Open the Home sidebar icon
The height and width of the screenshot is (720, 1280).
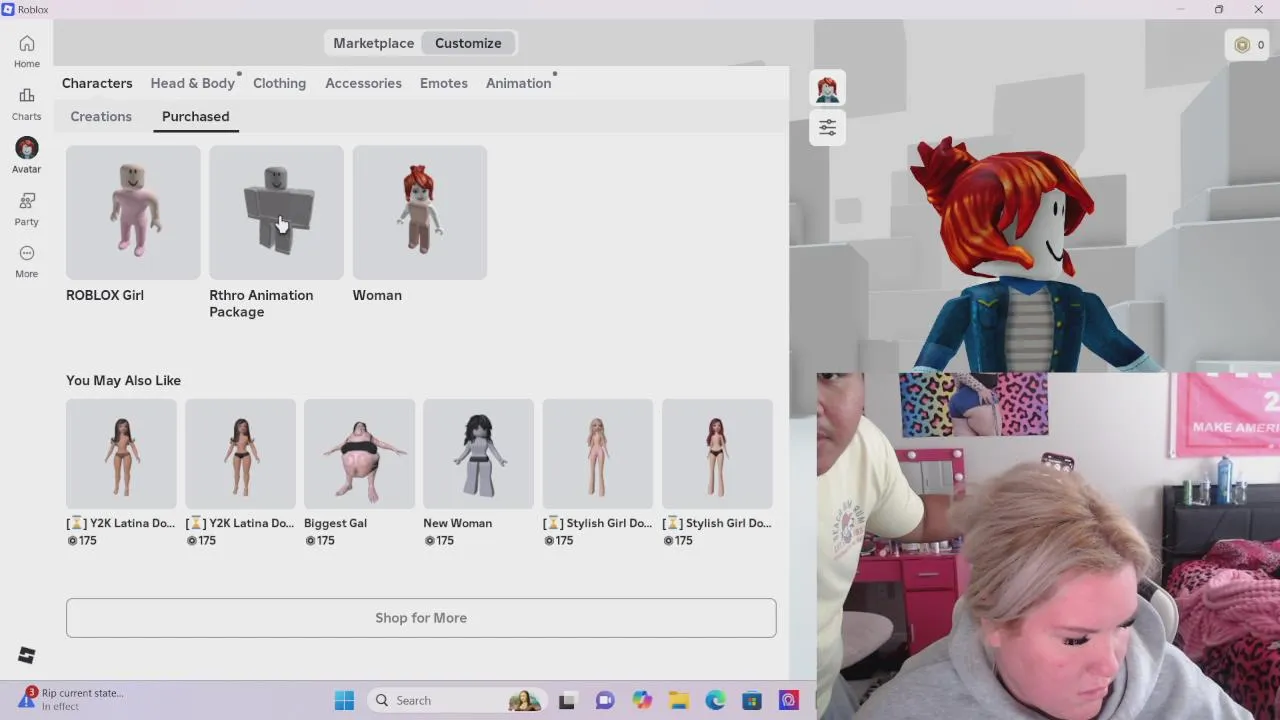[x=27, y=51]
